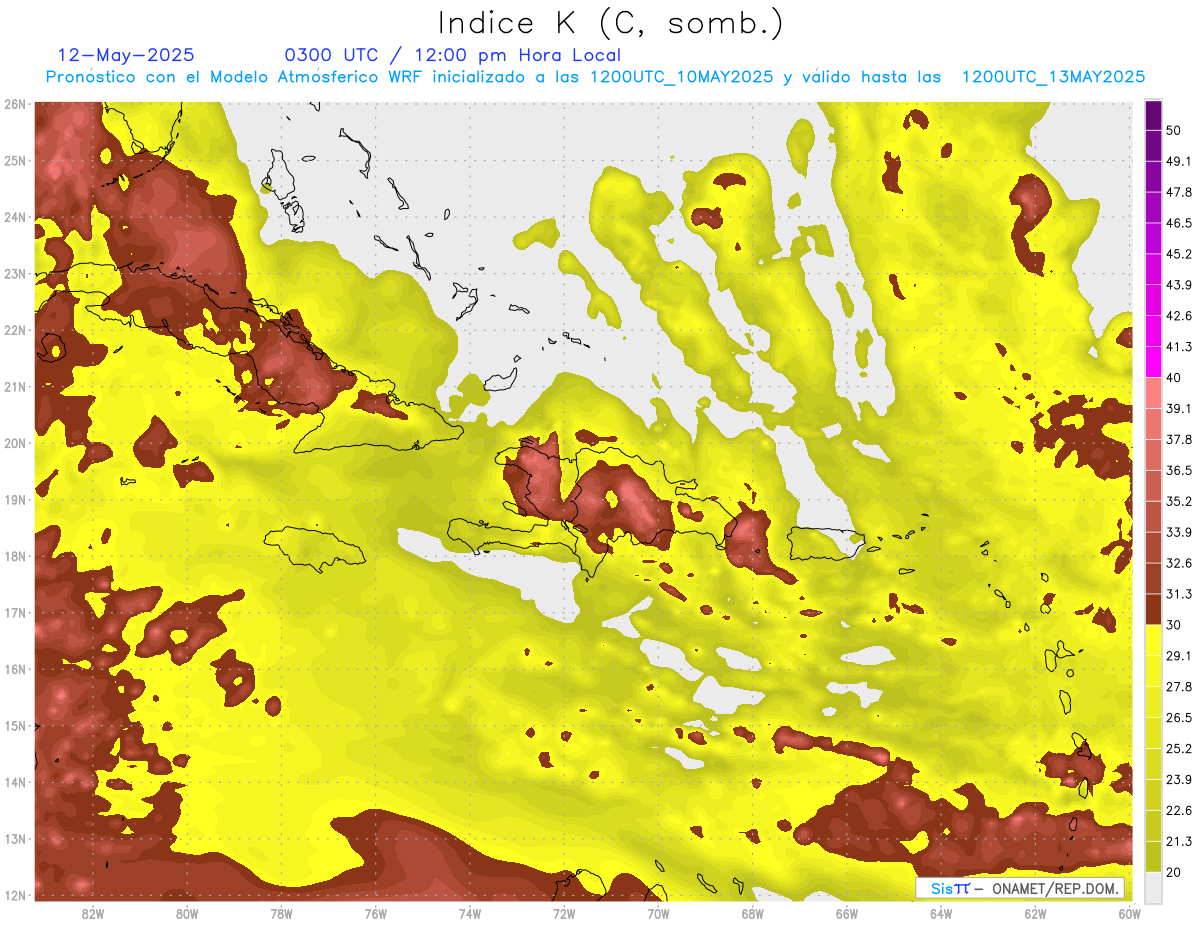Click the longitude label "80W"
1200x927 pixels.
187,914
